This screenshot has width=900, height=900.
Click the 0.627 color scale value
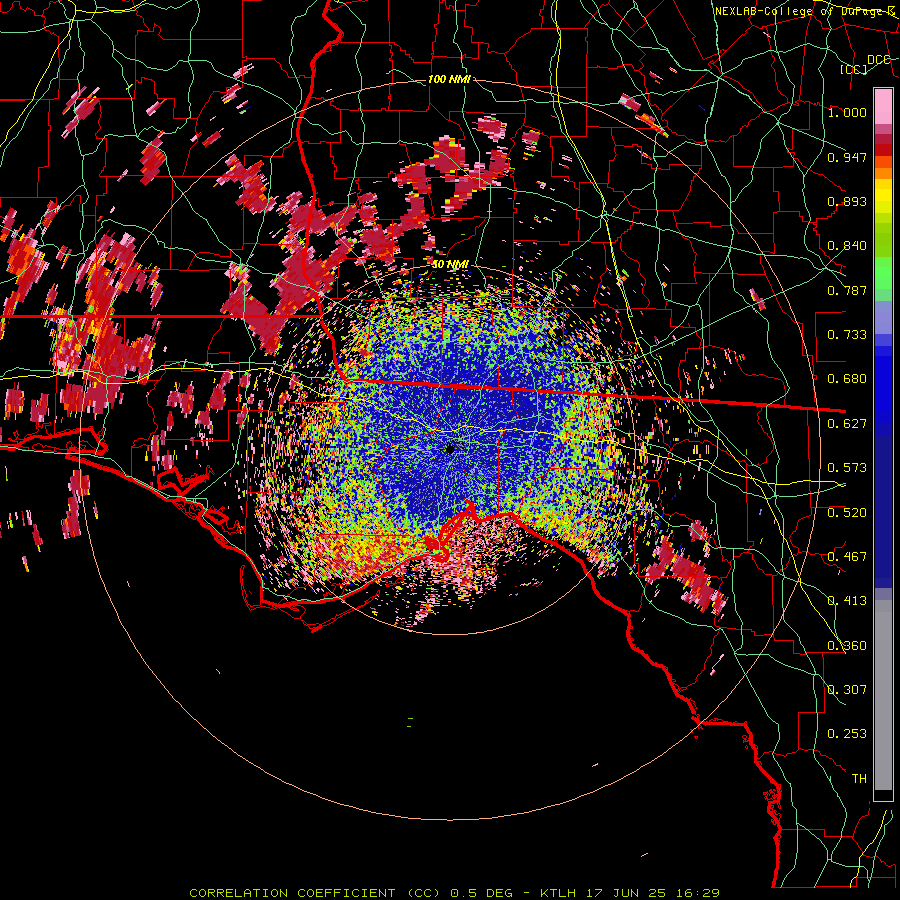847,424
